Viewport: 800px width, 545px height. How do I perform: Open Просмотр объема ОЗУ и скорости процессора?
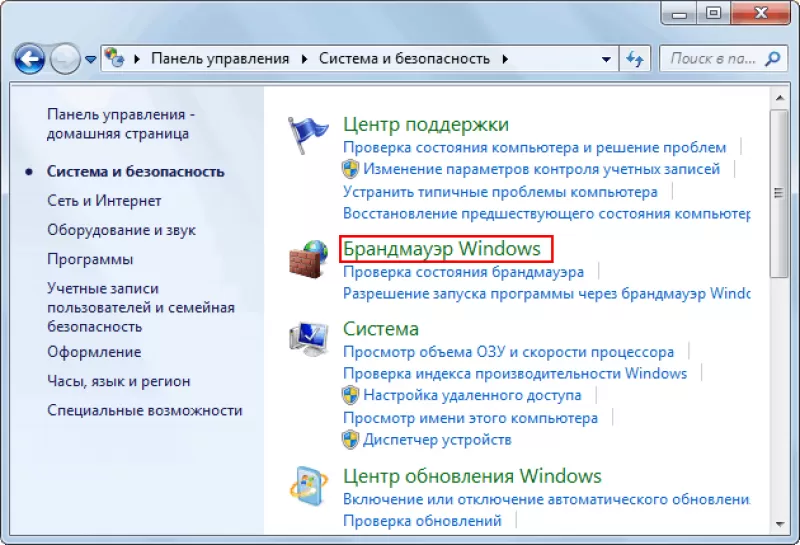(x=508, y=352)
